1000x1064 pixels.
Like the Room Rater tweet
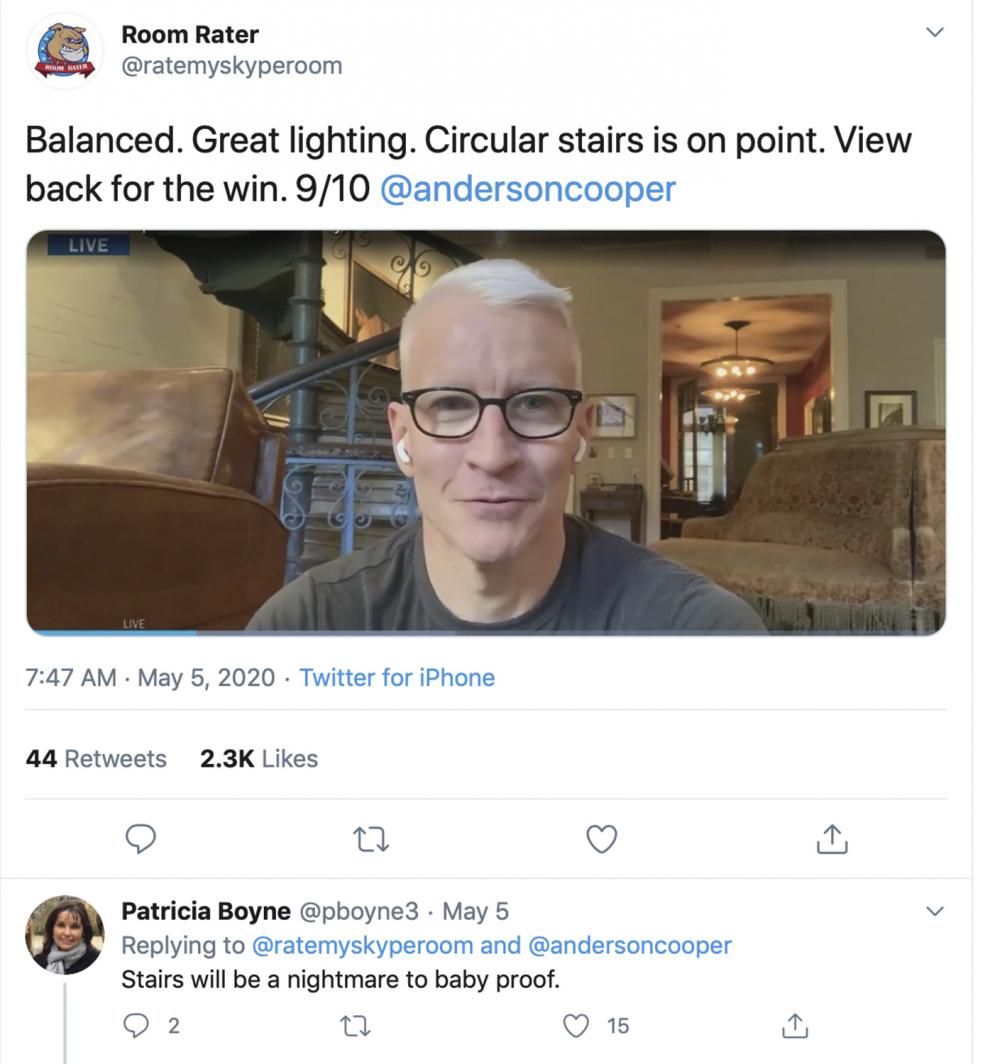tap(601, 839)
